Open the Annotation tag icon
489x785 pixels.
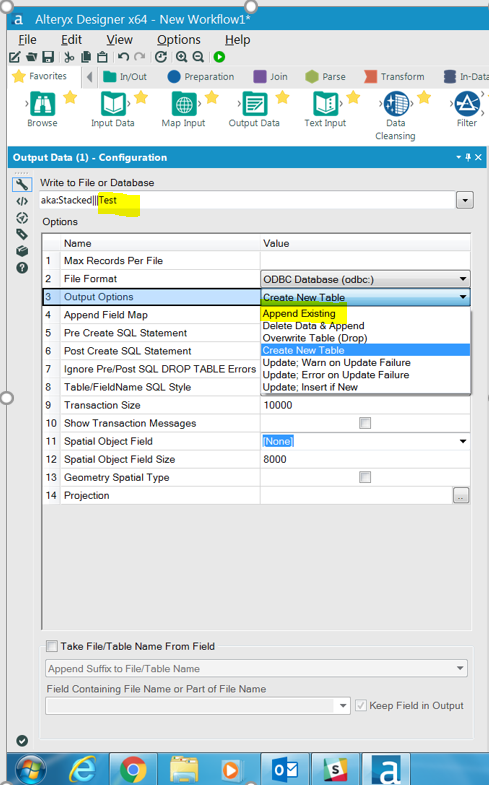(x=22, y=234)
